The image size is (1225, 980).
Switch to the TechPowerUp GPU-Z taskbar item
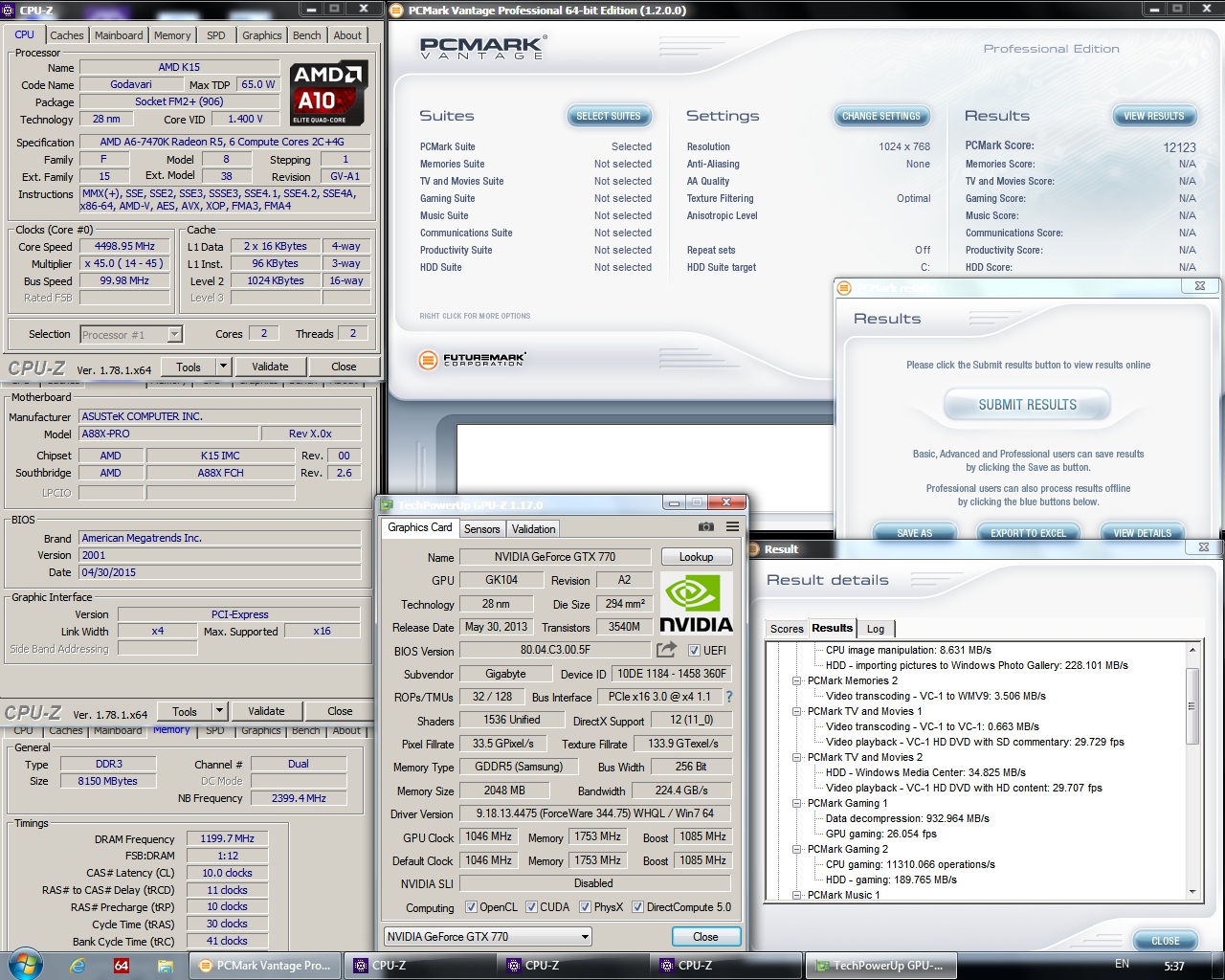(880, 966)
